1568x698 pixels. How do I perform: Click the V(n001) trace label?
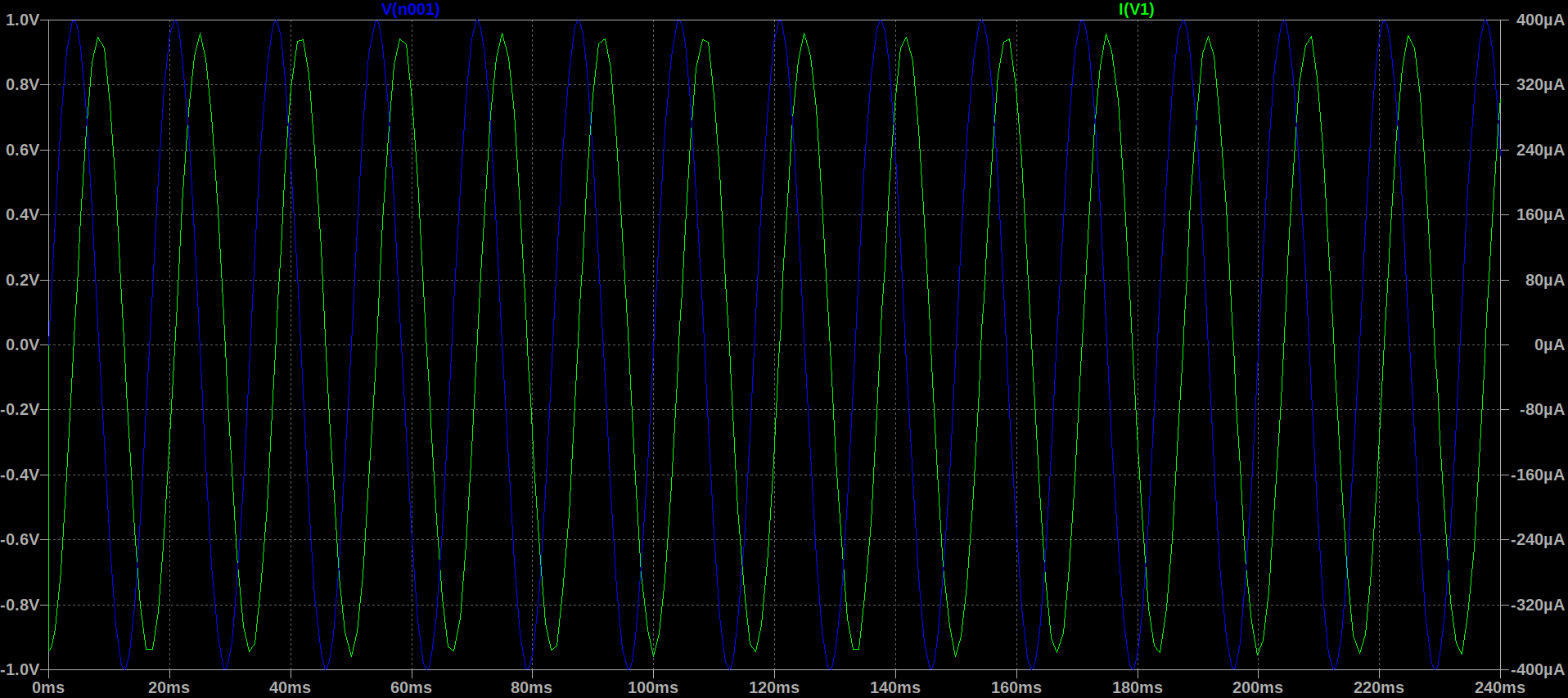(x=410, y=10)
